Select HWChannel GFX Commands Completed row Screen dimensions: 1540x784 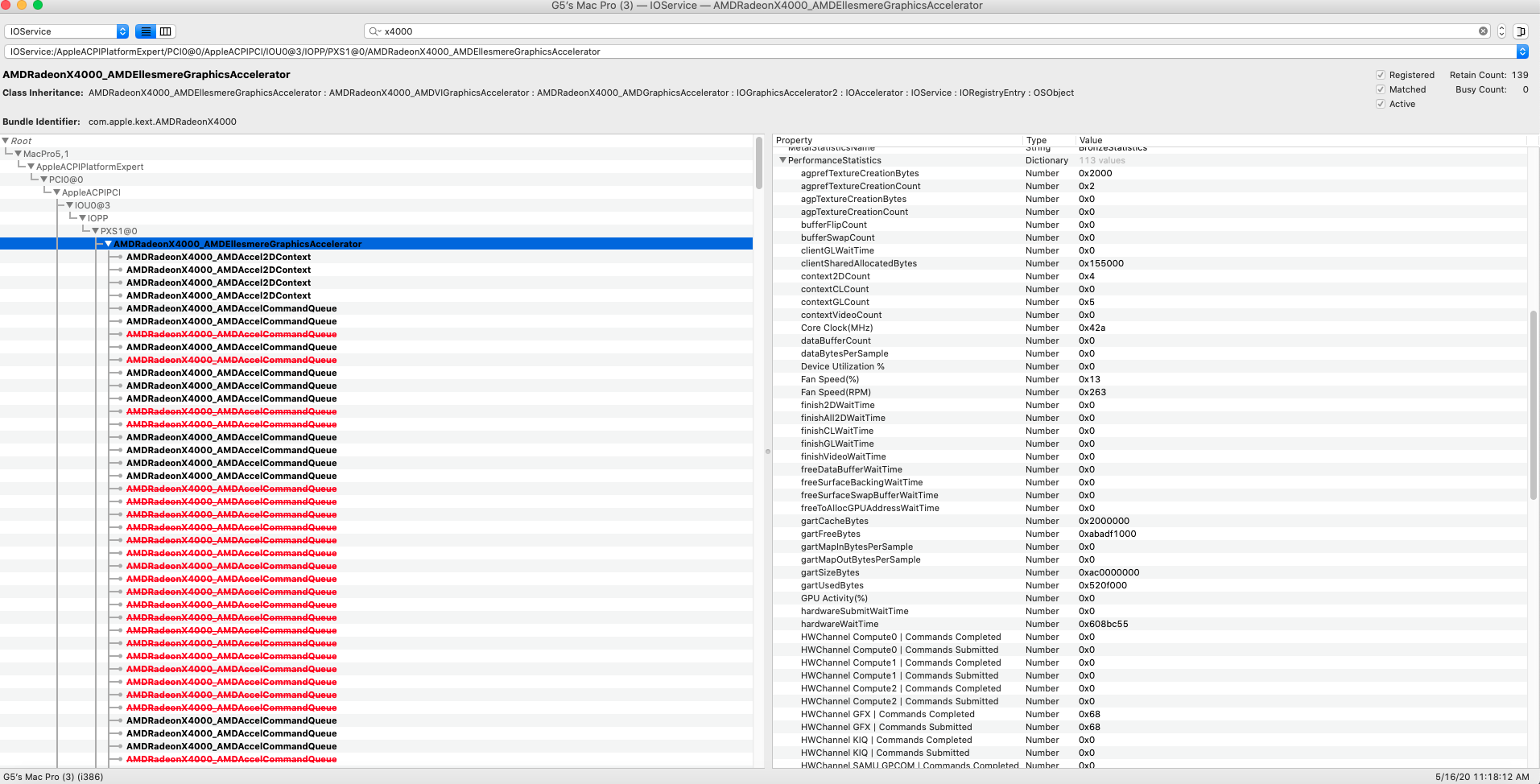[1150, 714]
